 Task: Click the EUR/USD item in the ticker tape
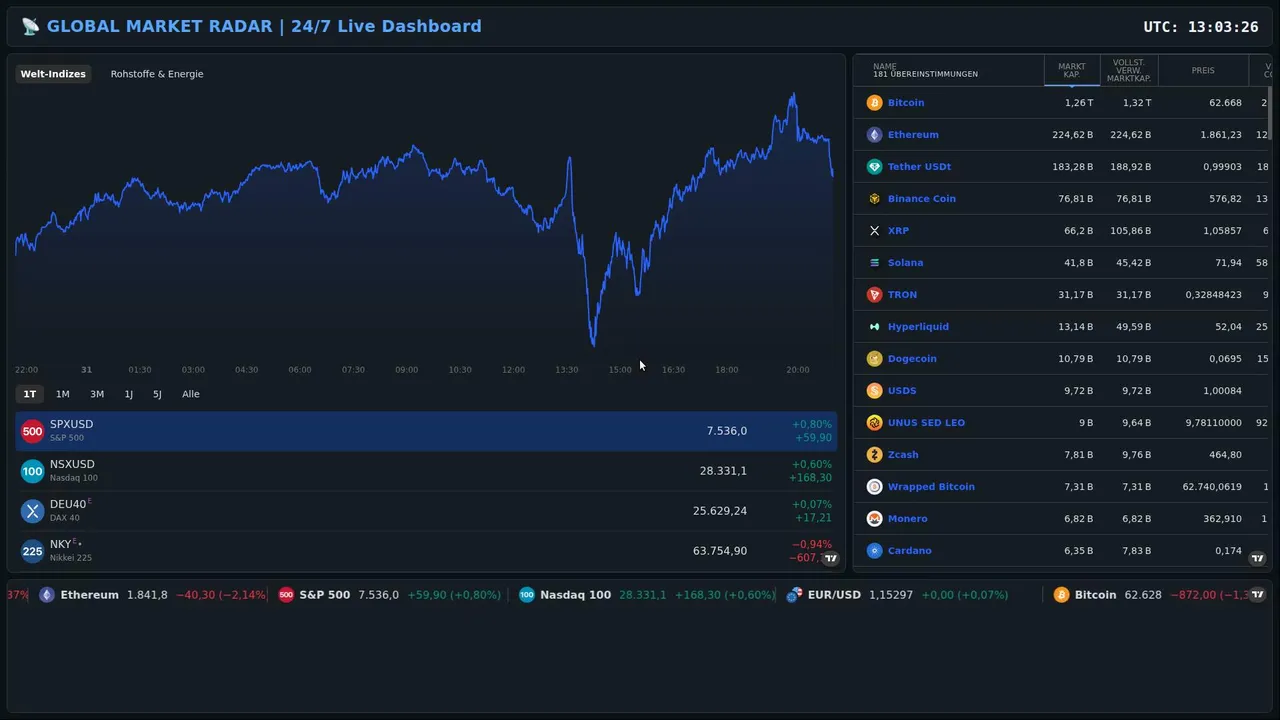tap(897, 595)
